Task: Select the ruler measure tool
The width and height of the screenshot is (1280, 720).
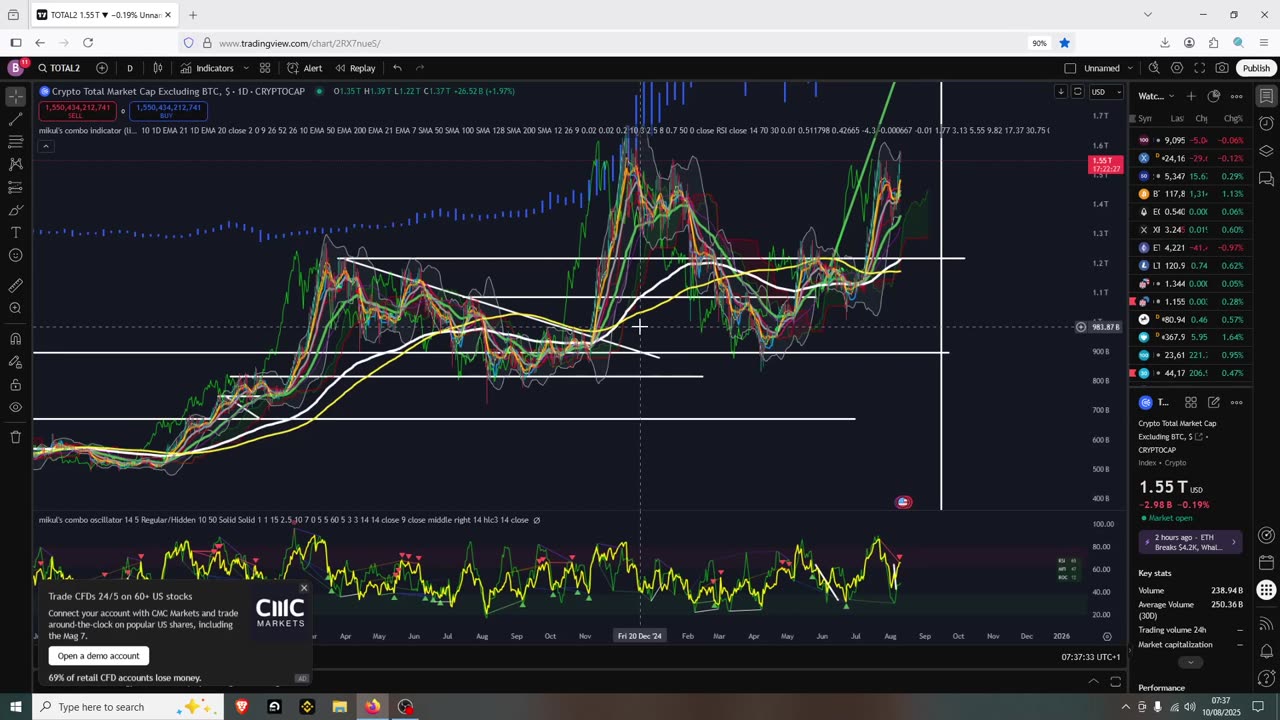Action: 15,285
